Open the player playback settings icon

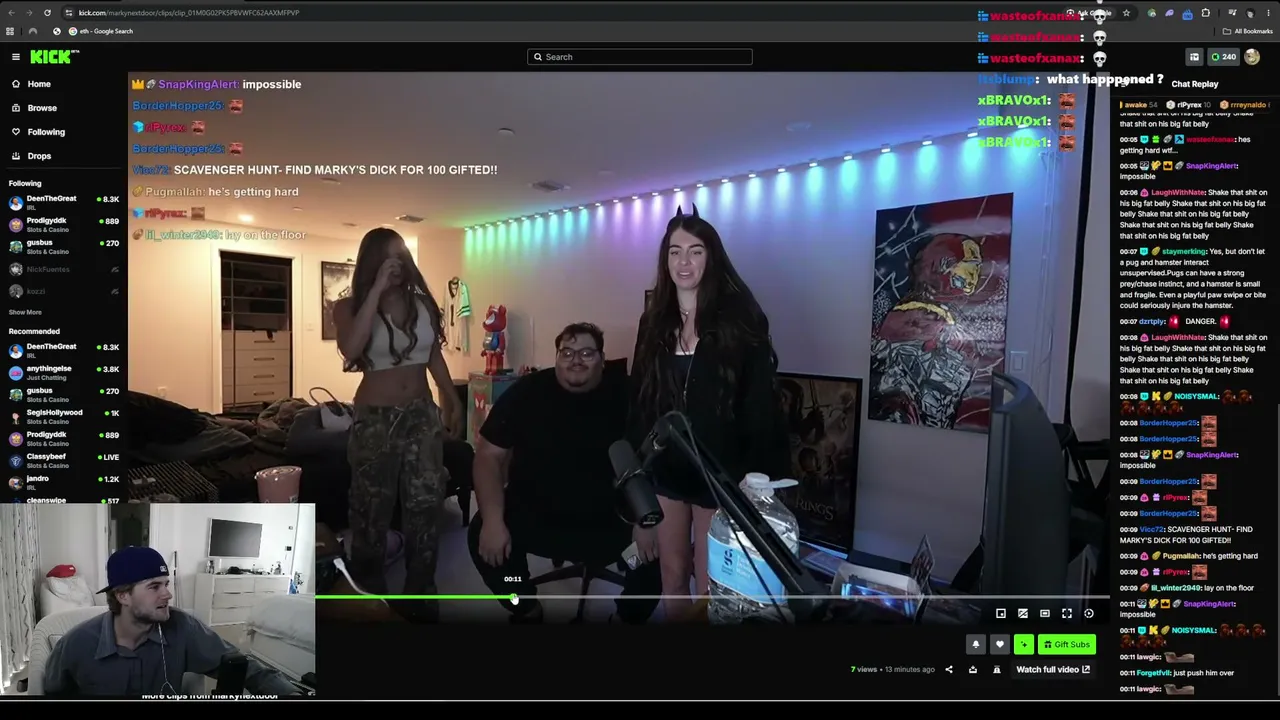pos(1089,614)
